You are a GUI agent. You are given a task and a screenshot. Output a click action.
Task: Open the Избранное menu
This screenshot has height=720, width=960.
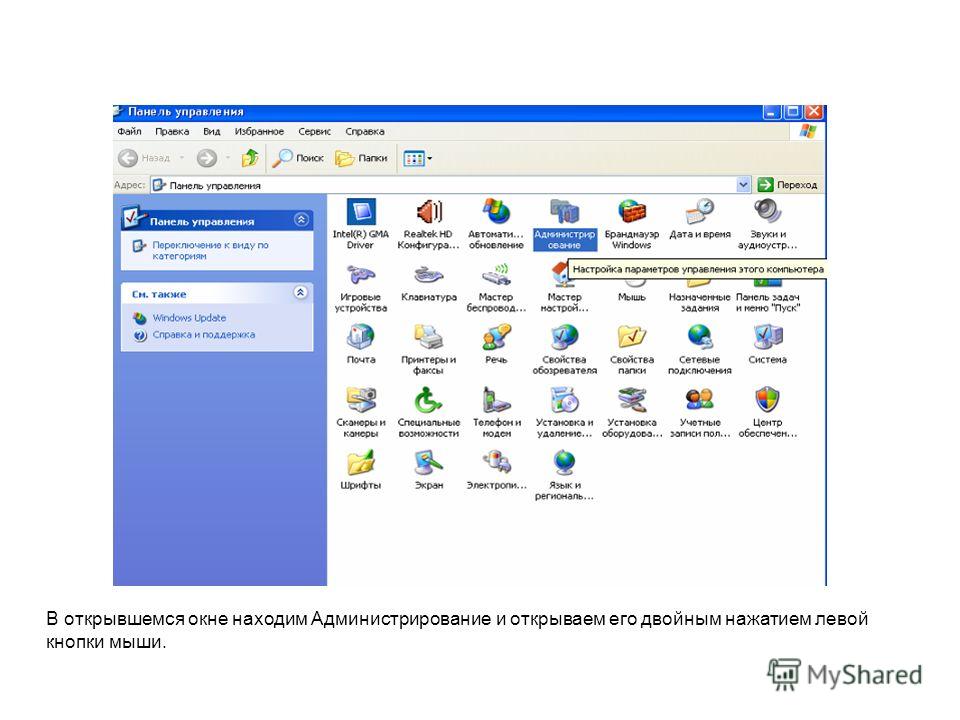tap(259, 131)
